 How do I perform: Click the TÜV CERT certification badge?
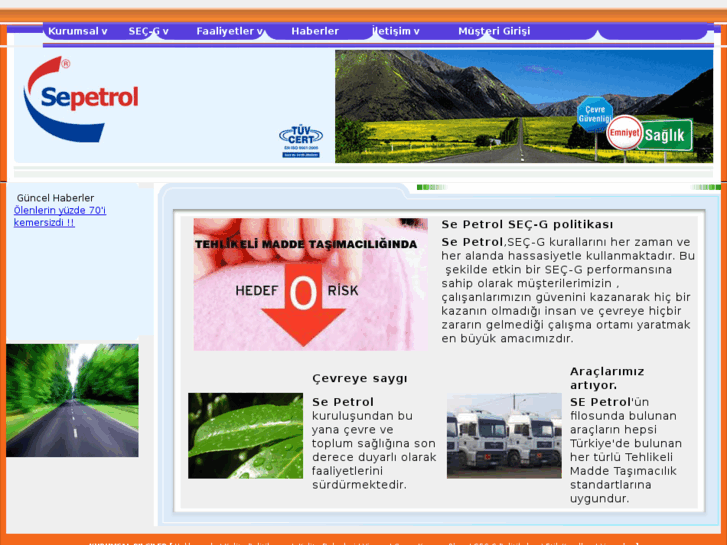click(301, 141)
